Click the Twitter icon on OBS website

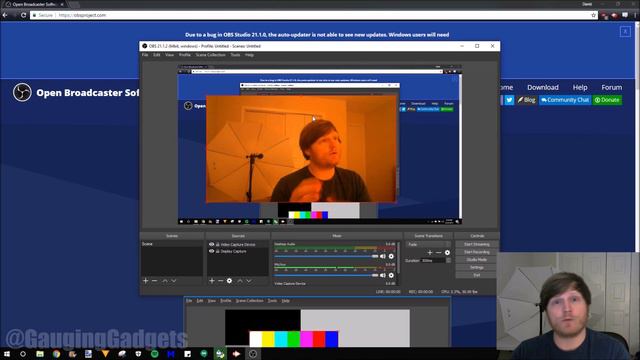tap(509, 100)
